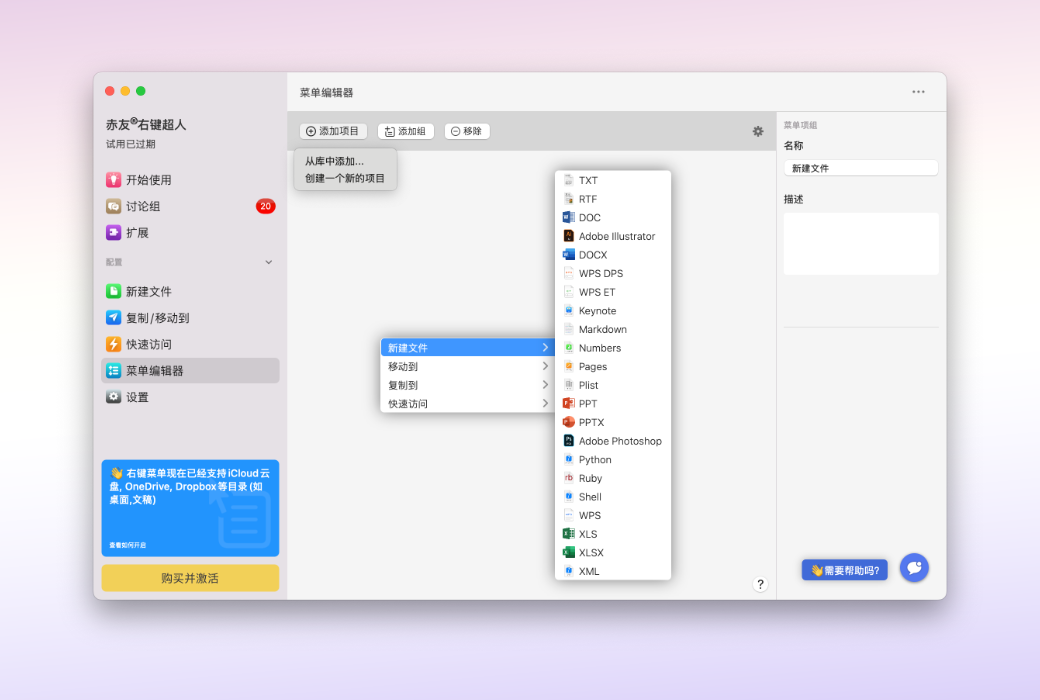The height and width of the screenshot is (700, 1040).
Task: Click the green zoom window button
Action: [x=141, y=91]
